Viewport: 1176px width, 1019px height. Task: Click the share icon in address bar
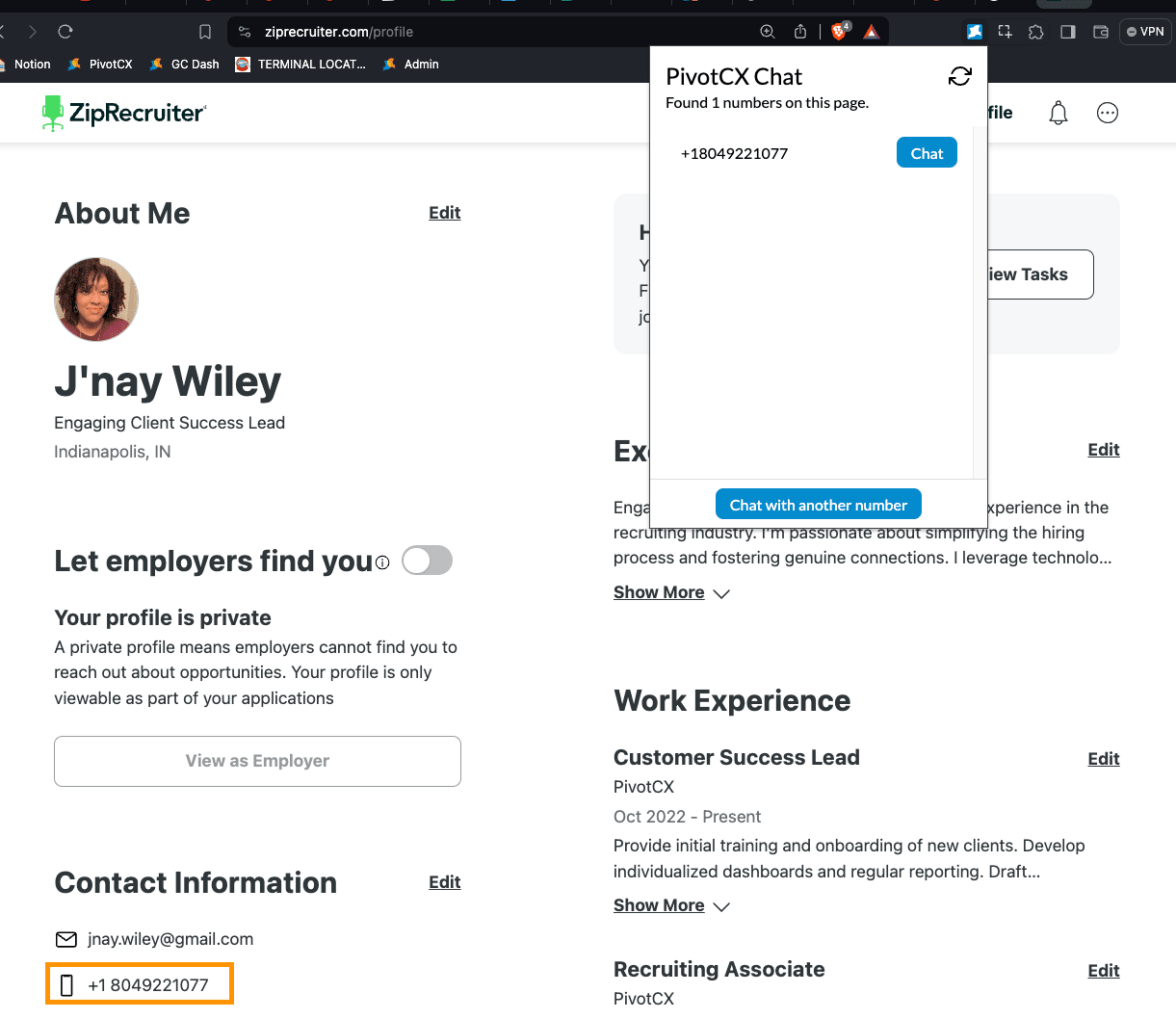[799, 32]
